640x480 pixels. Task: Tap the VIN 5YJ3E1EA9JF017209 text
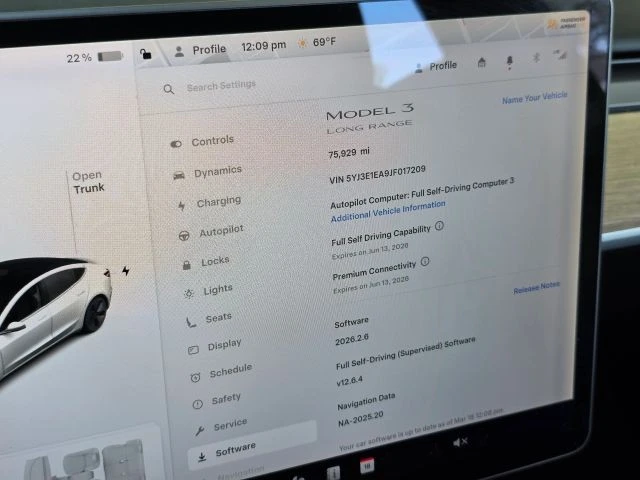tap(378, 174)
